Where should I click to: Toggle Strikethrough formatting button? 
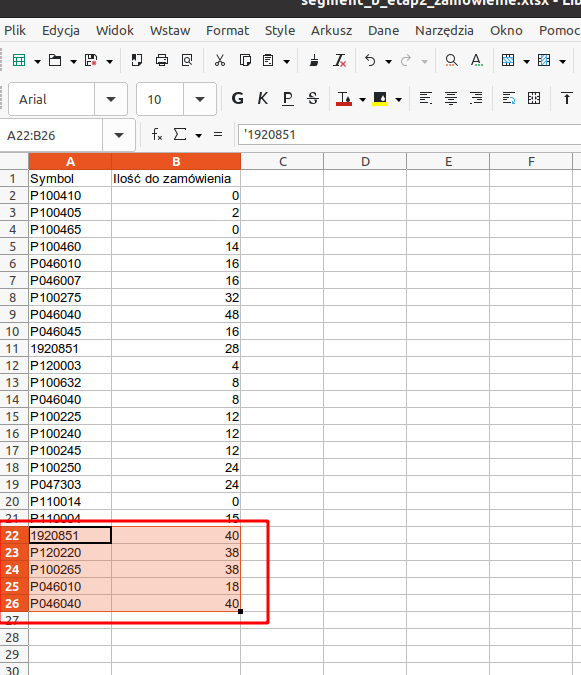pos(313,99)
